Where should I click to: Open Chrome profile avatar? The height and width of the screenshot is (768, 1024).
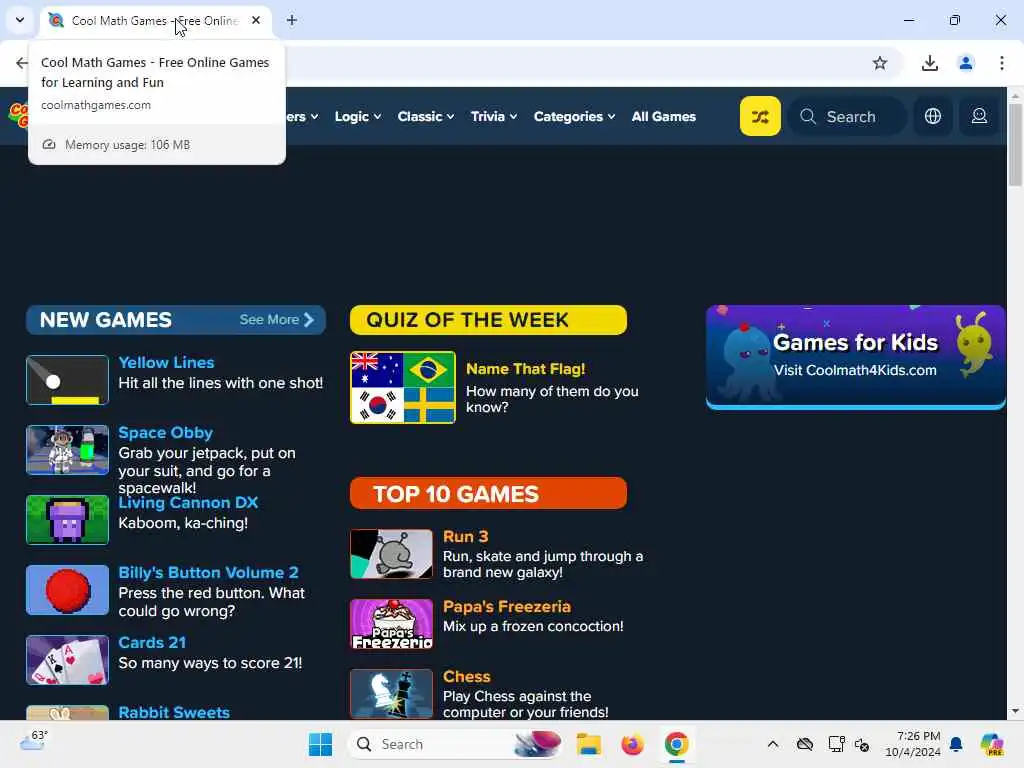[x=965, y=63]
